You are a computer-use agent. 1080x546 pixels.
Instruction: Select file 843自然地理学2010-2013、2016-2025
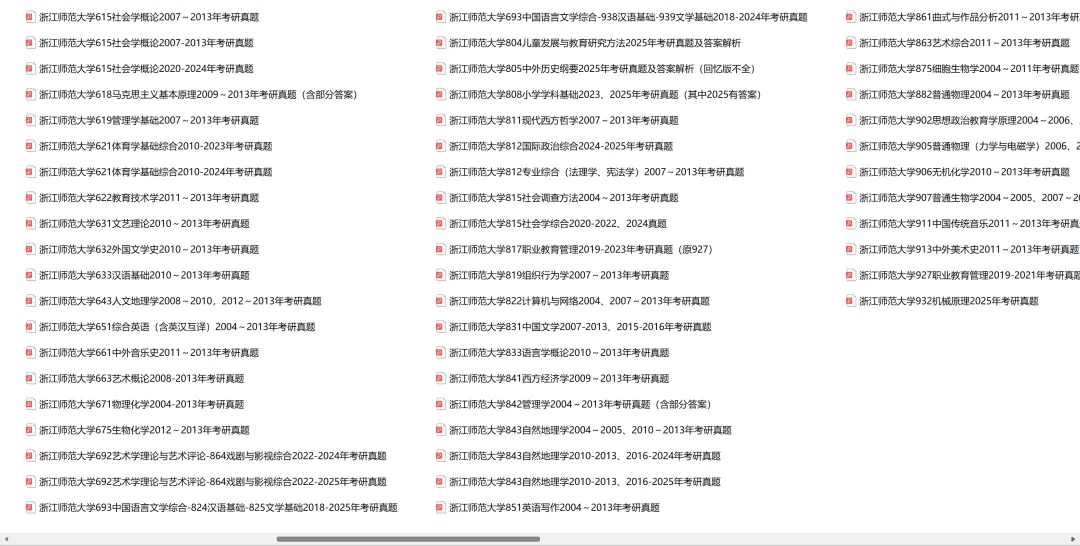pyautogui.click(x=579, y=482)
